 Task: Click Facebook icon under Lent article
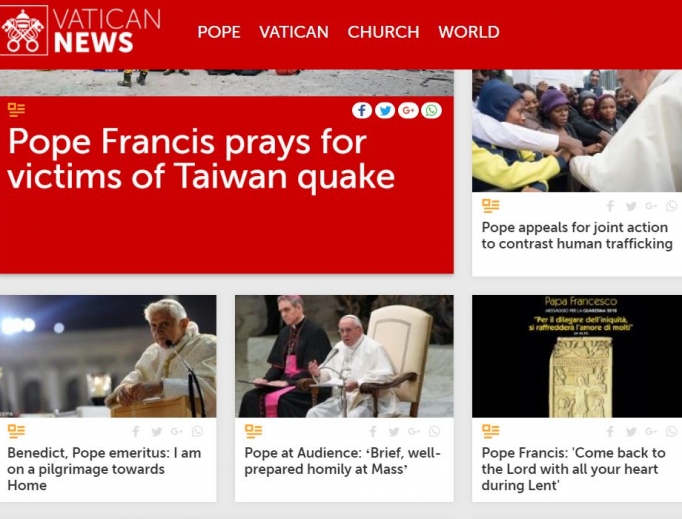(x=611, y=432)
